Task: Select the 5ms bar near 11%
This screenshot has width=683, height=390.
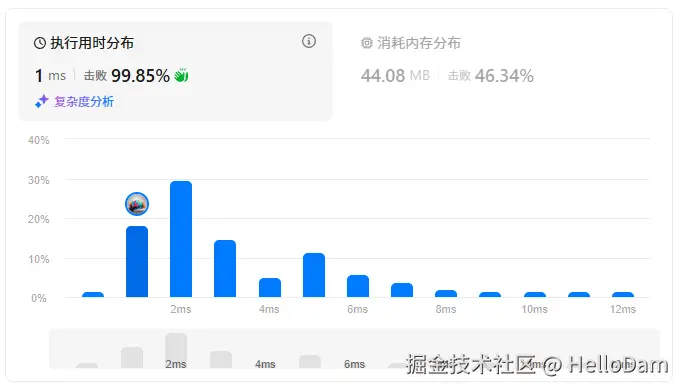Action: 314,275
